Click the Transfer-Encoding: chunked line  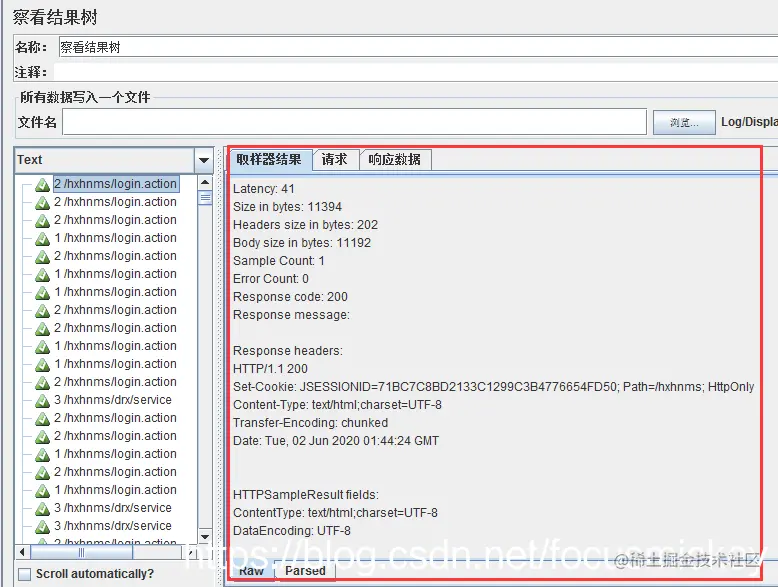click(311, 423)
